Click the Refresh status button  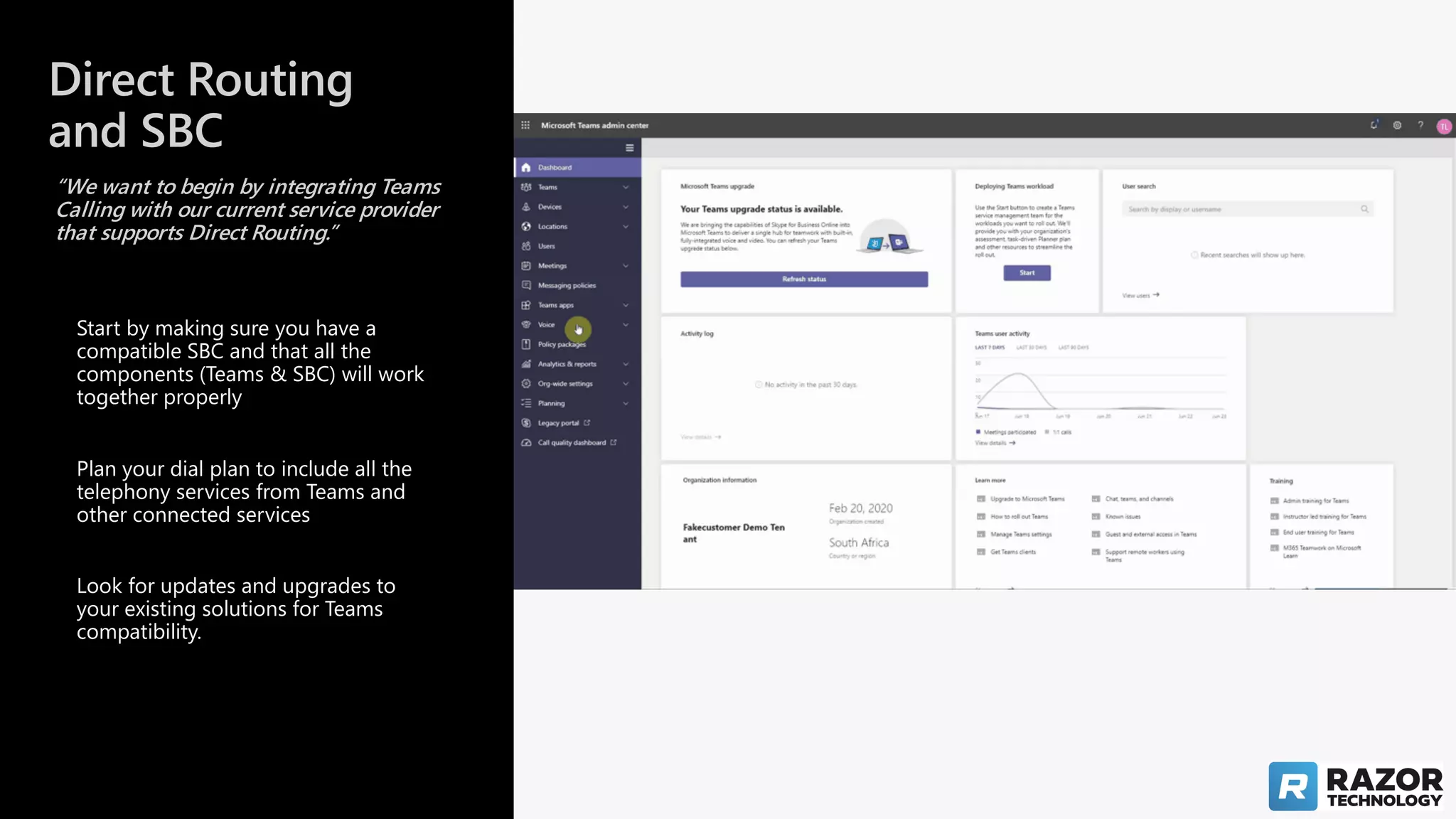[x=803, y=279]
